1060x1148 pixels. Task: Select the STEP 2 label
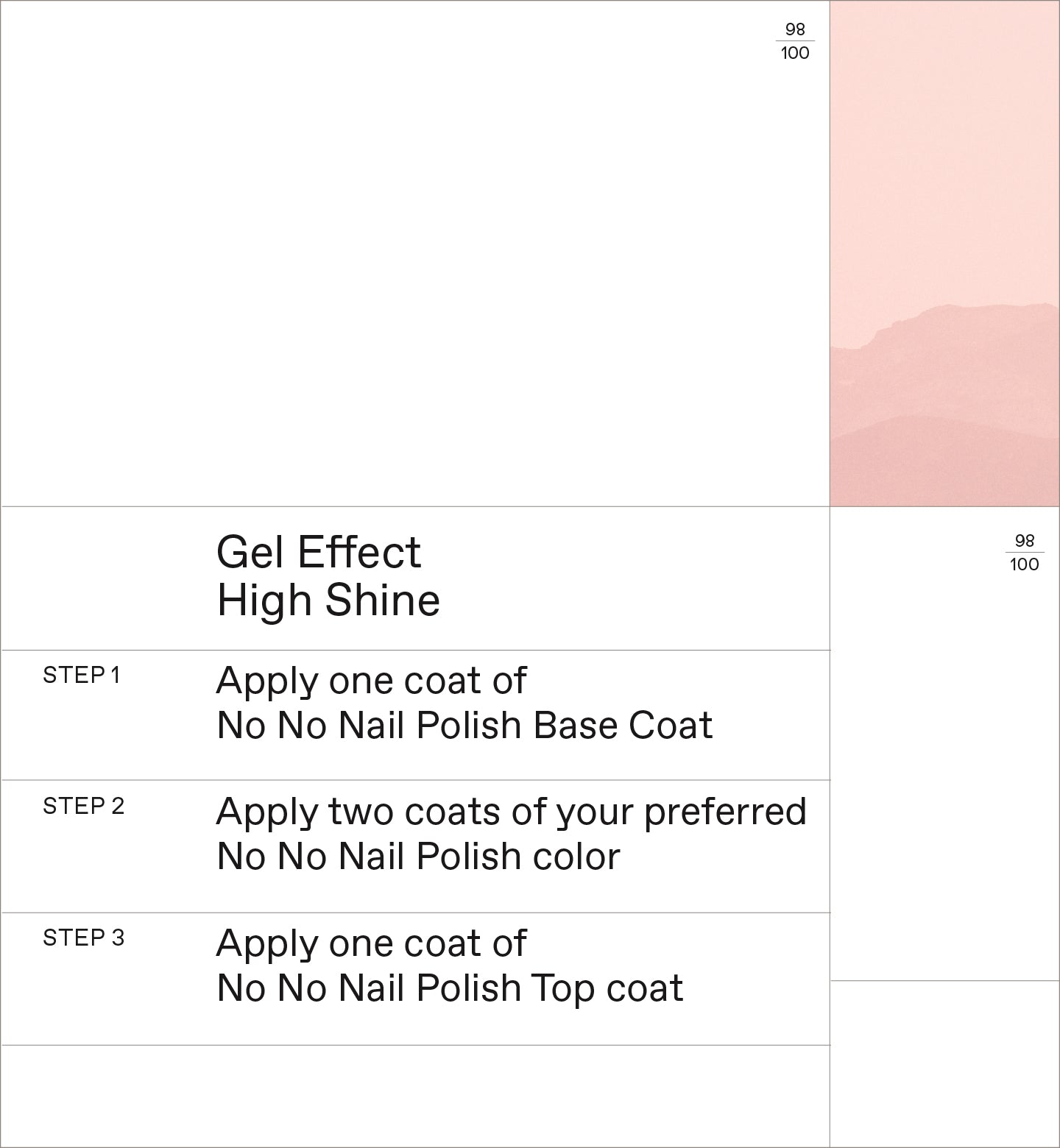83,806
